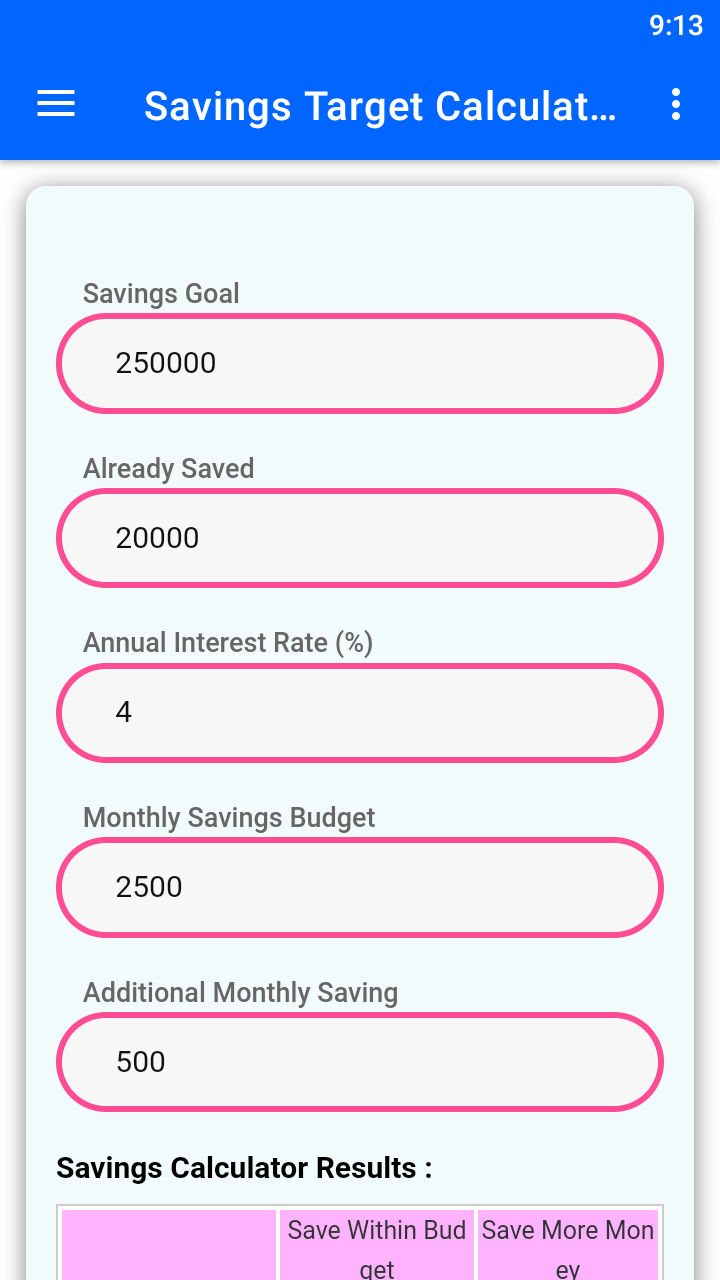Viewport: 720px width, 1280px height.
Task: Click the Annual Interest Rate (%) label
Action: point(227,643)
